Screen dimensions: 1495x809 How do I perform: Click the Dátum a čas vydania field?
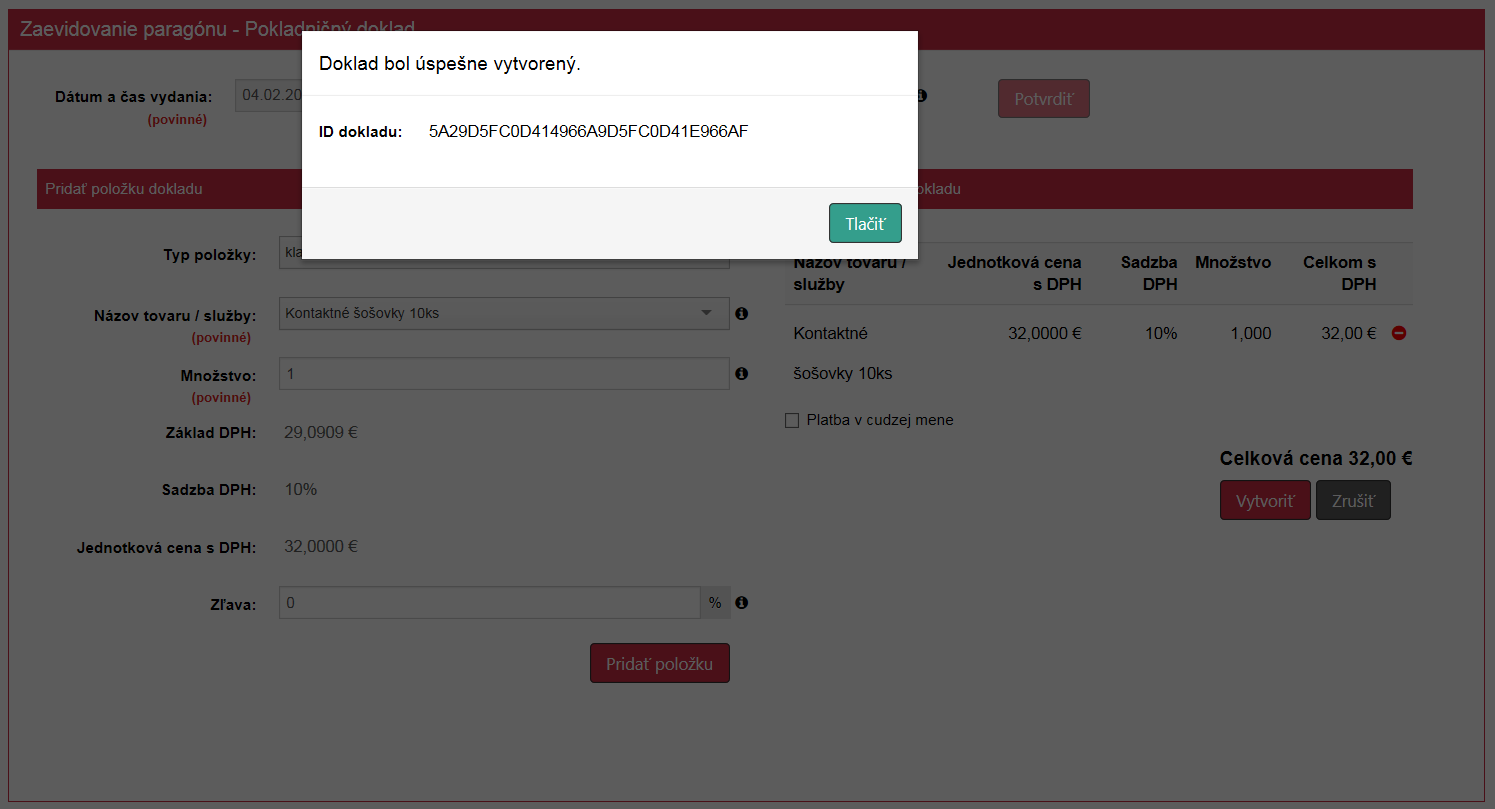[x=269, y=95]
